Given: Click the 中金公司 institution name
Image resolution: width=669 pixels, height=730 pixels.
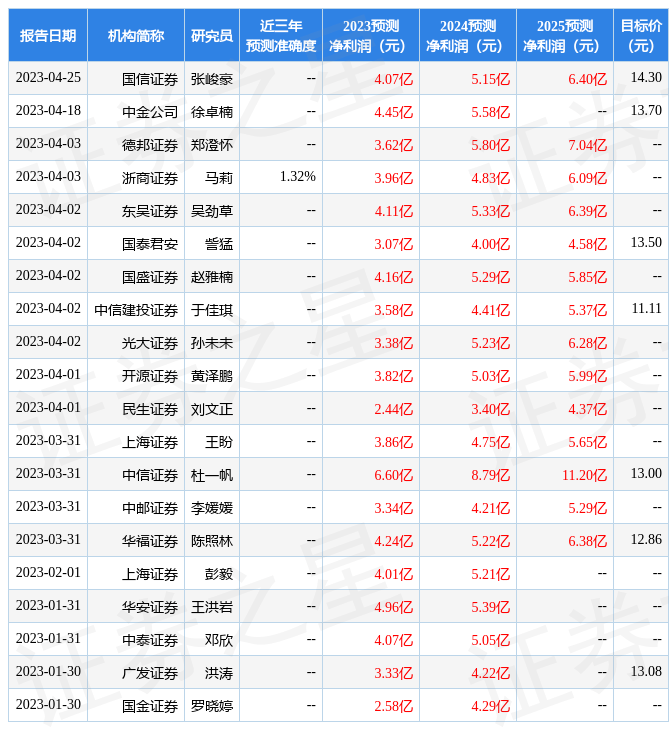Looking at the screenshot, I should pyautogui.click(x=150, y=111).
